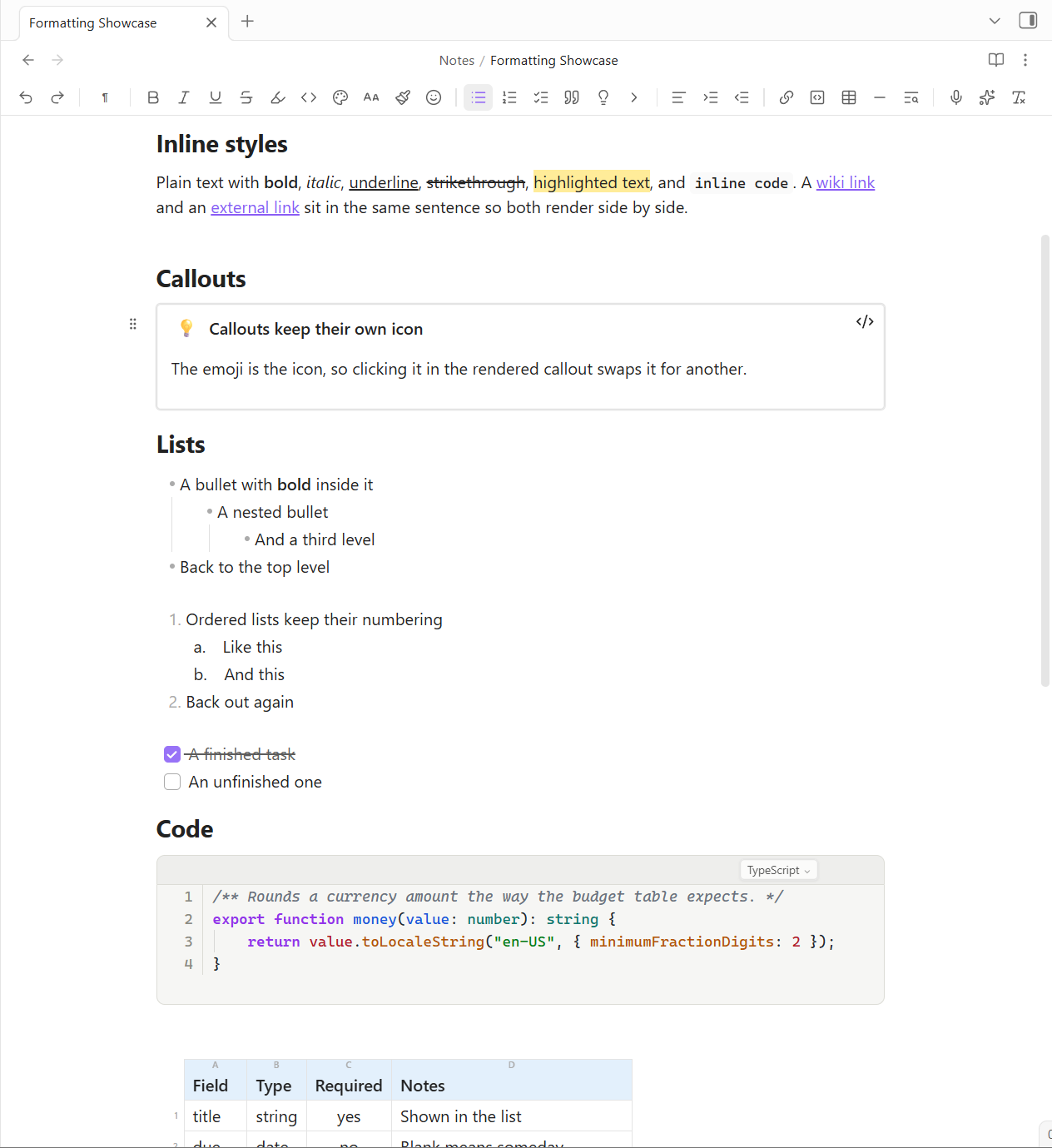Open the external link

pyautogui.click(x=255, y=207)
